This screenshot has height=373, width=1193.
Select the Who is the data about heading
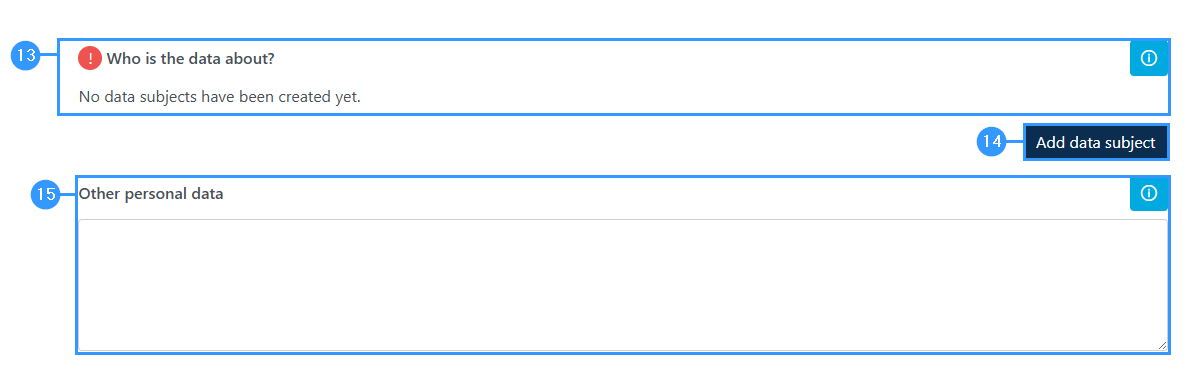click(190, 59)
